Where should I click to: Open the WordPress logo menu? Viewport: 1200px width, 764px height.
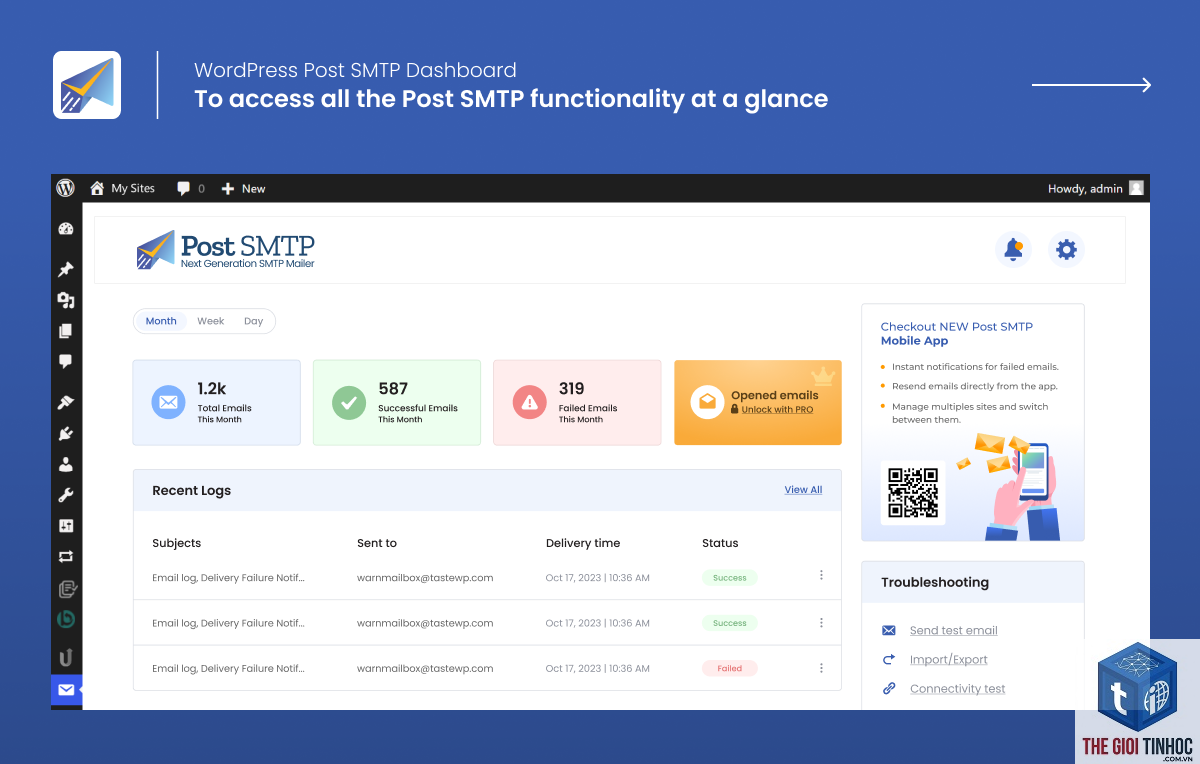65,188
